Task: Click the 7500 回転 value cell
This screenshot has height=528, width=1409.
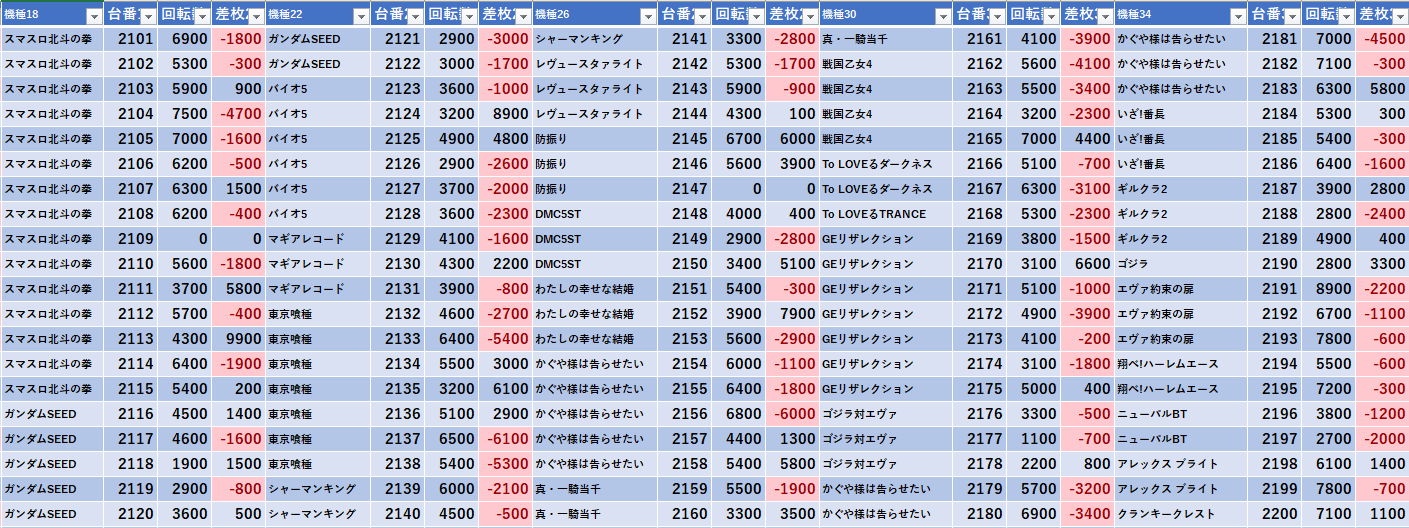Action: click(185, 114)
